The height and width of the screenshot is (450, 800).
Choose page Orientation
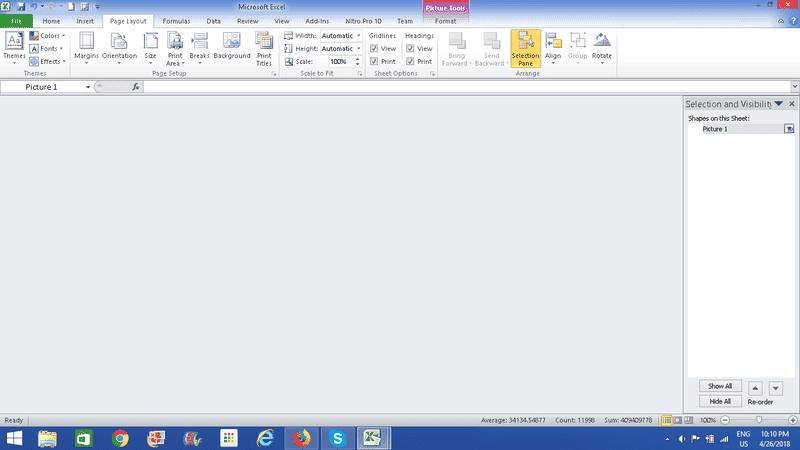[x=119, y=48]
